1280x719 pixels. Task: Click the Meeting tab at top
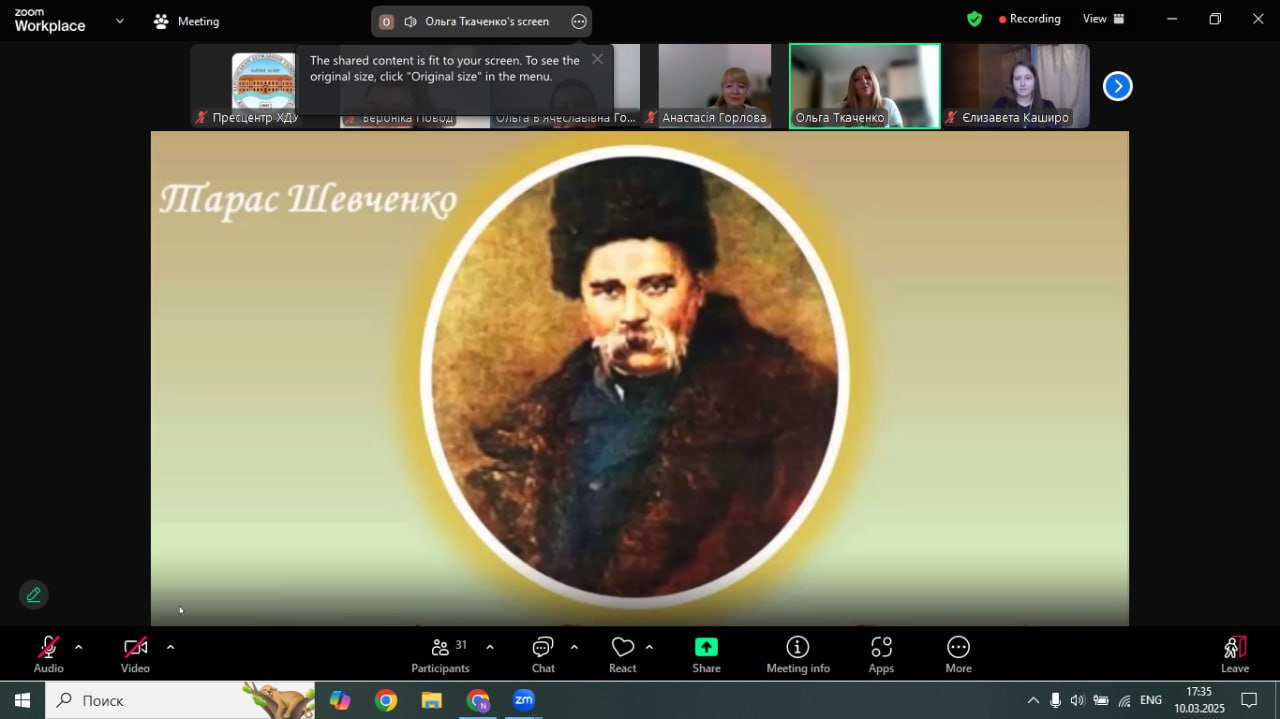pyautogui.click(x=187, y=21)
